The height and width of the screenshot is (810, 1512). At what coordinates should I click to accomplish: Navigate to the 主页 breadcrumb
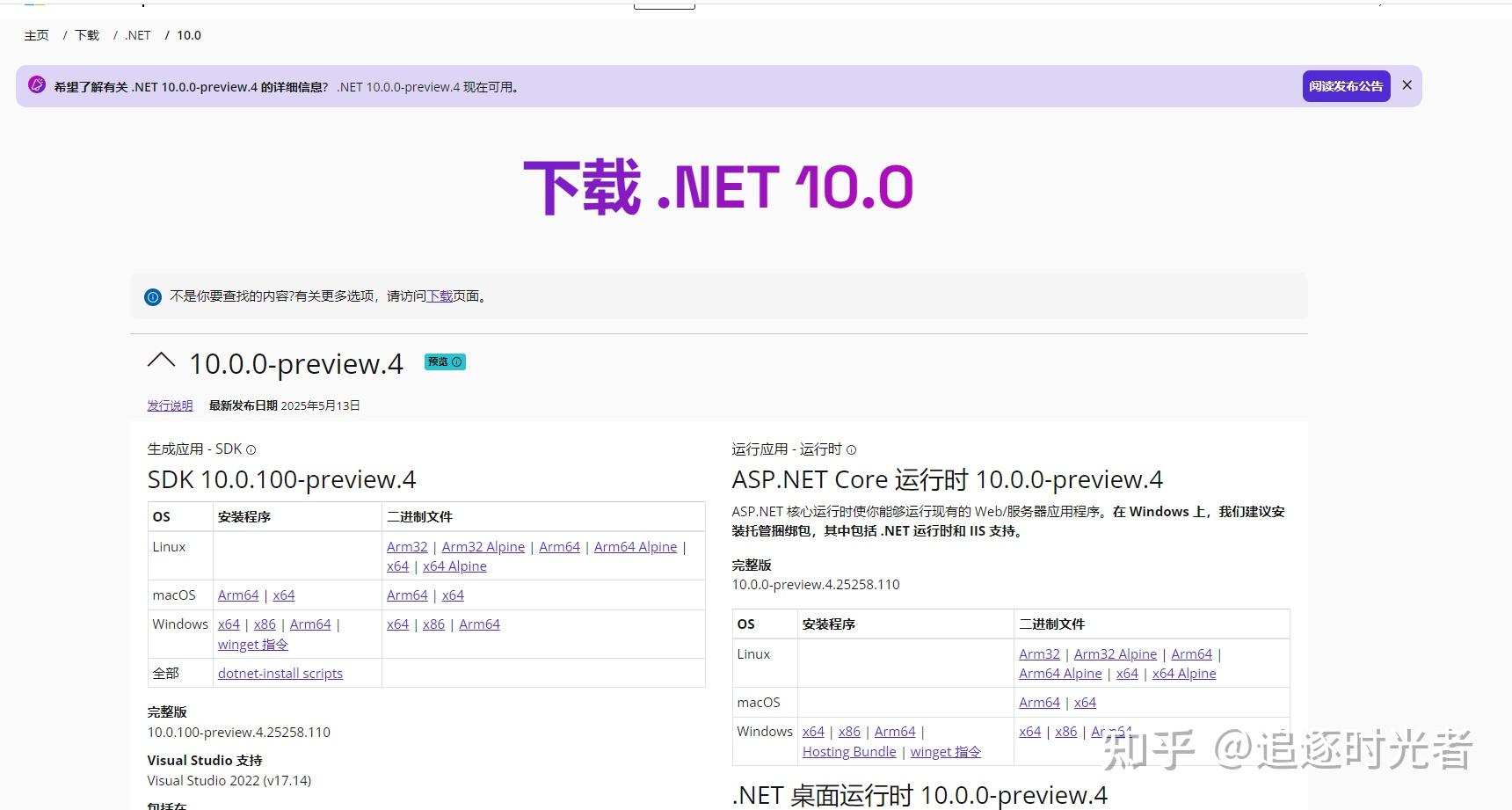(x=36, y=35)
